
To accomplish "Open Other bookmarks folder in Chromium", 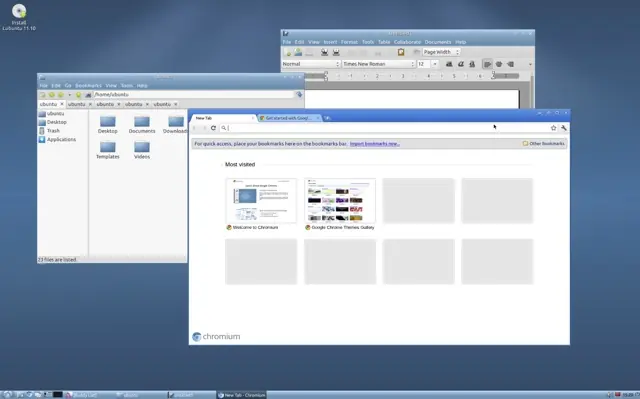I will pos(543,144).
